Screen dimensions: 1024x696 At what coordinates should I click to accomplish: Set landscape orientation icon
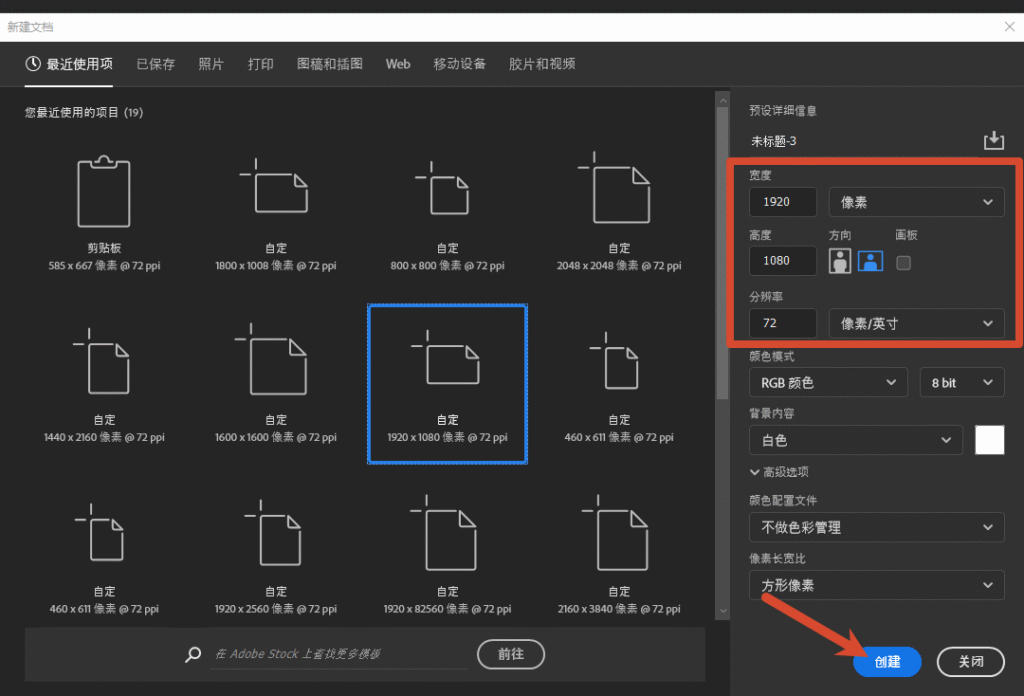pyautogui.click(x=871, y=261)
